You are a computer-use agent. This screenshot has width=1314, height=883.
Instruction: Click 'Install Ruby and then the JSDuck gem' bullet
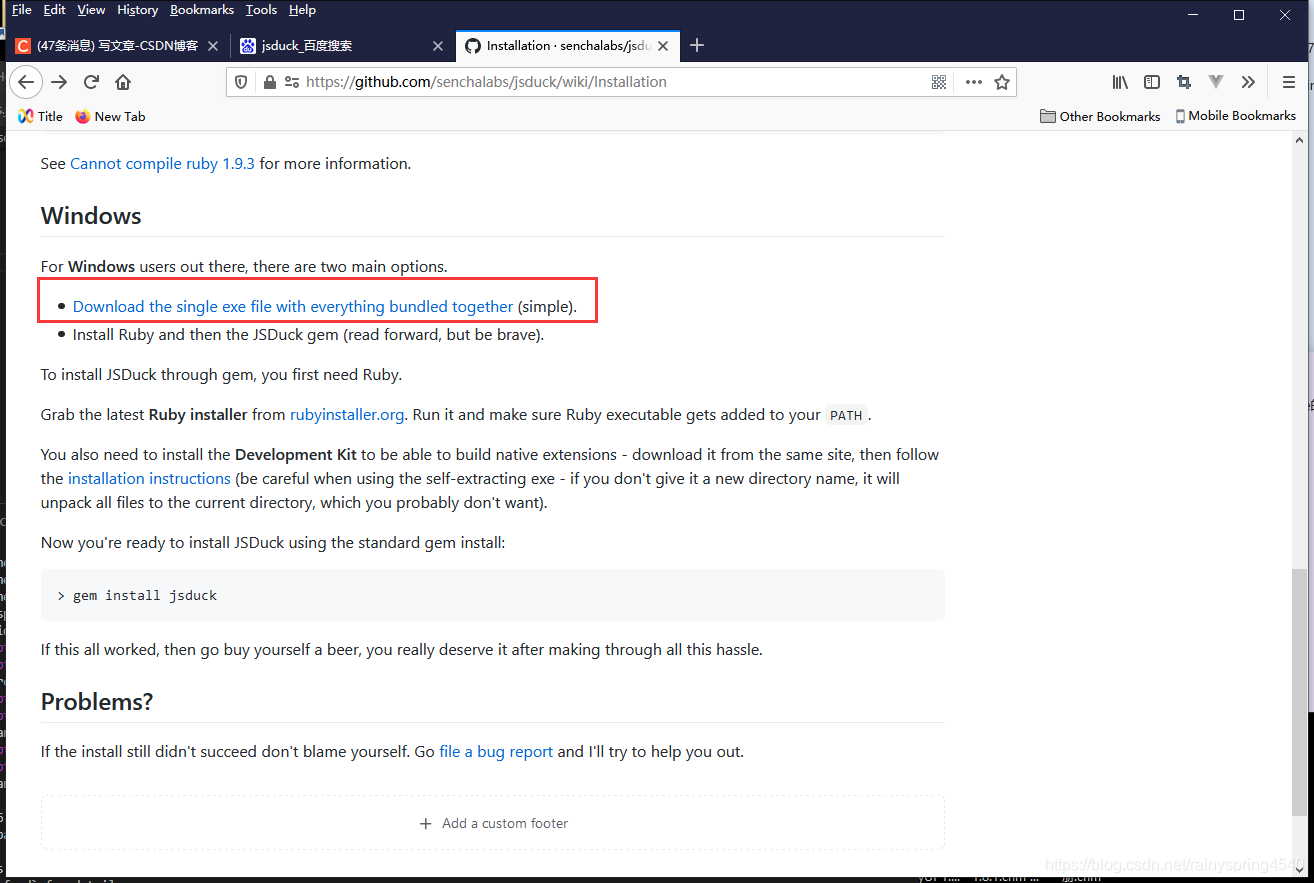pos(308,334)
